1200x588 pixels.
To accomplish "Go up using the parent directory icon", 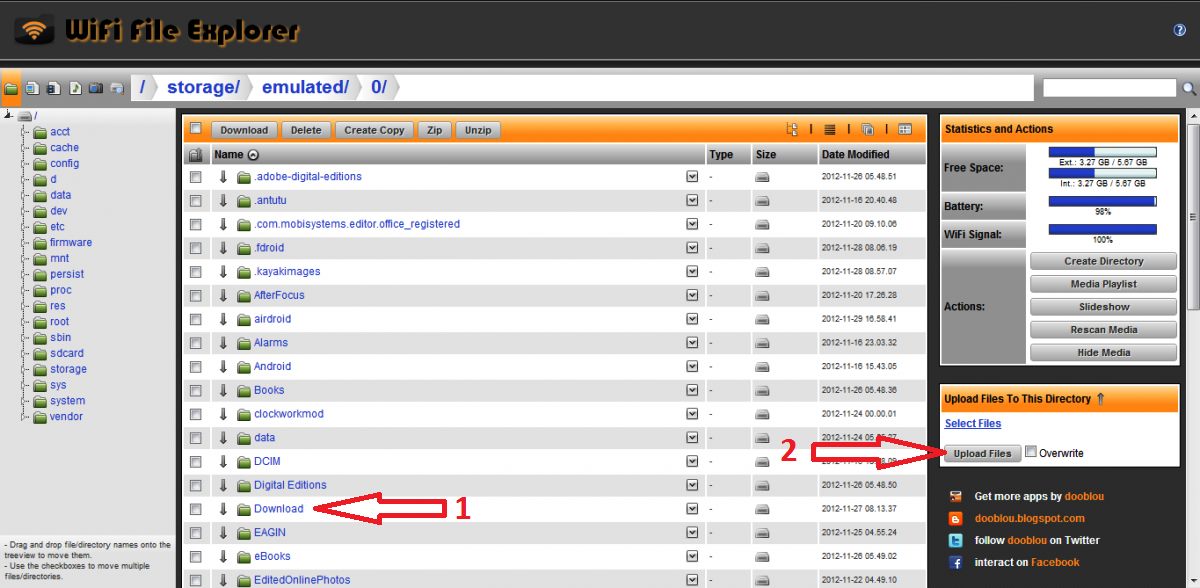I will tap(195, 155).
